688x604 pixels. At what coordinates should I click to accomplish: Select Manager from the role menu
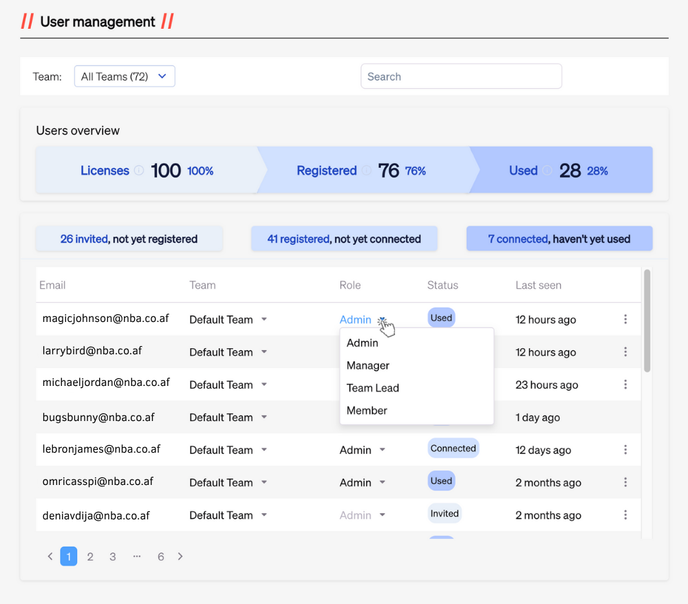coord(368,366)
